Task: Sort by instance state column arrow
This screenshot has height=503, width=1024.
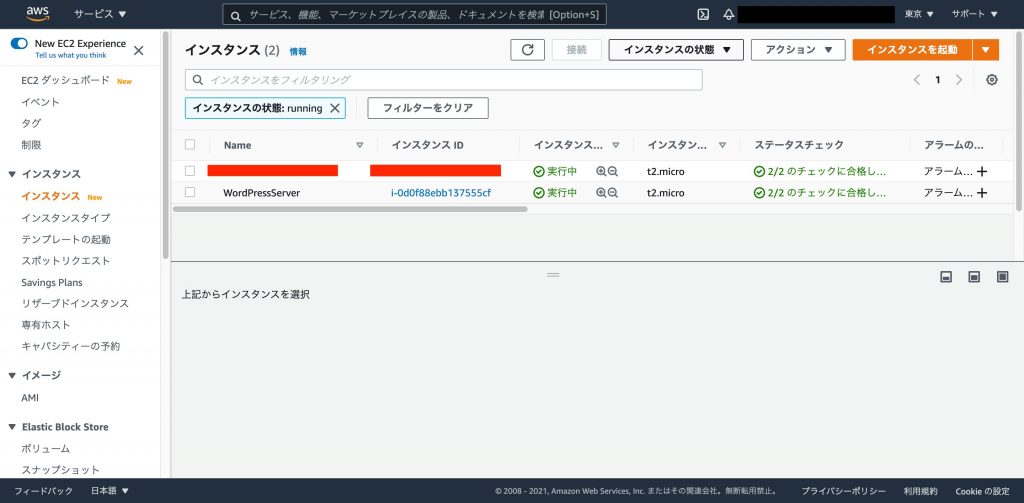Action: tap(615, 145)
